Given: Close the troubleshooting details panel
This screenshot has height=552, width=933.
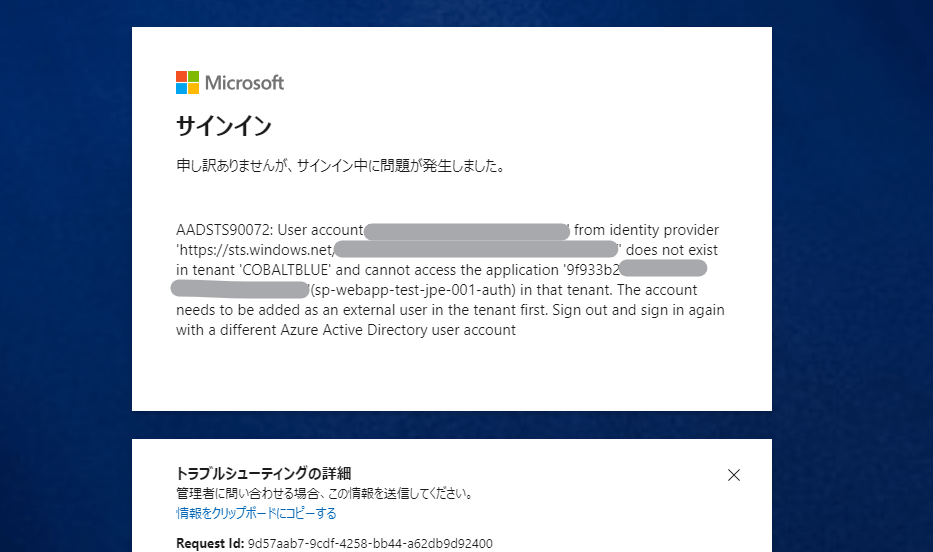Looking at the screenshot, I should (734, 475).
